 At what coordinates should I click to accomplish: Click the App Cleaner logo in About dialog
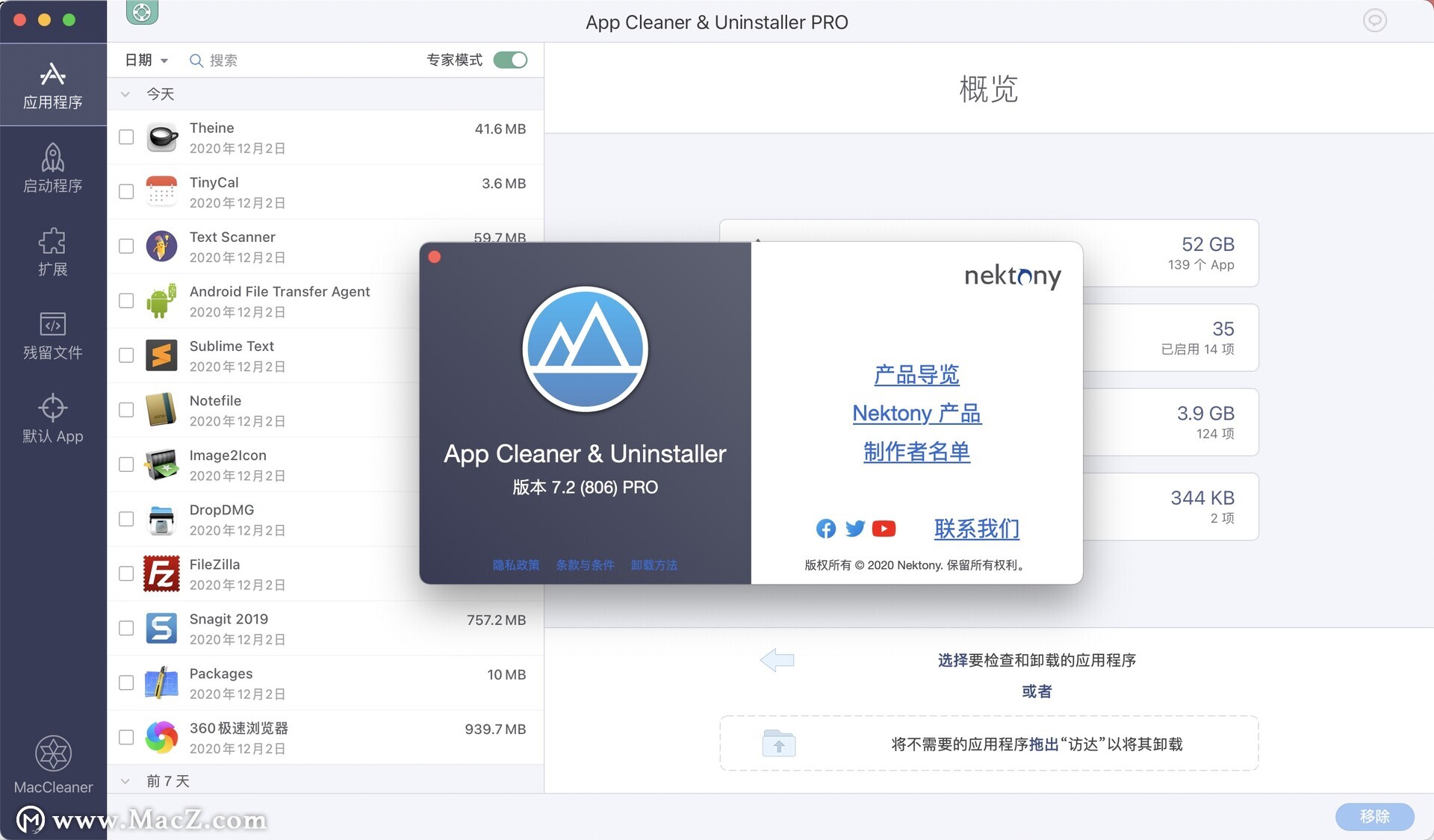(x=585, y=349)
